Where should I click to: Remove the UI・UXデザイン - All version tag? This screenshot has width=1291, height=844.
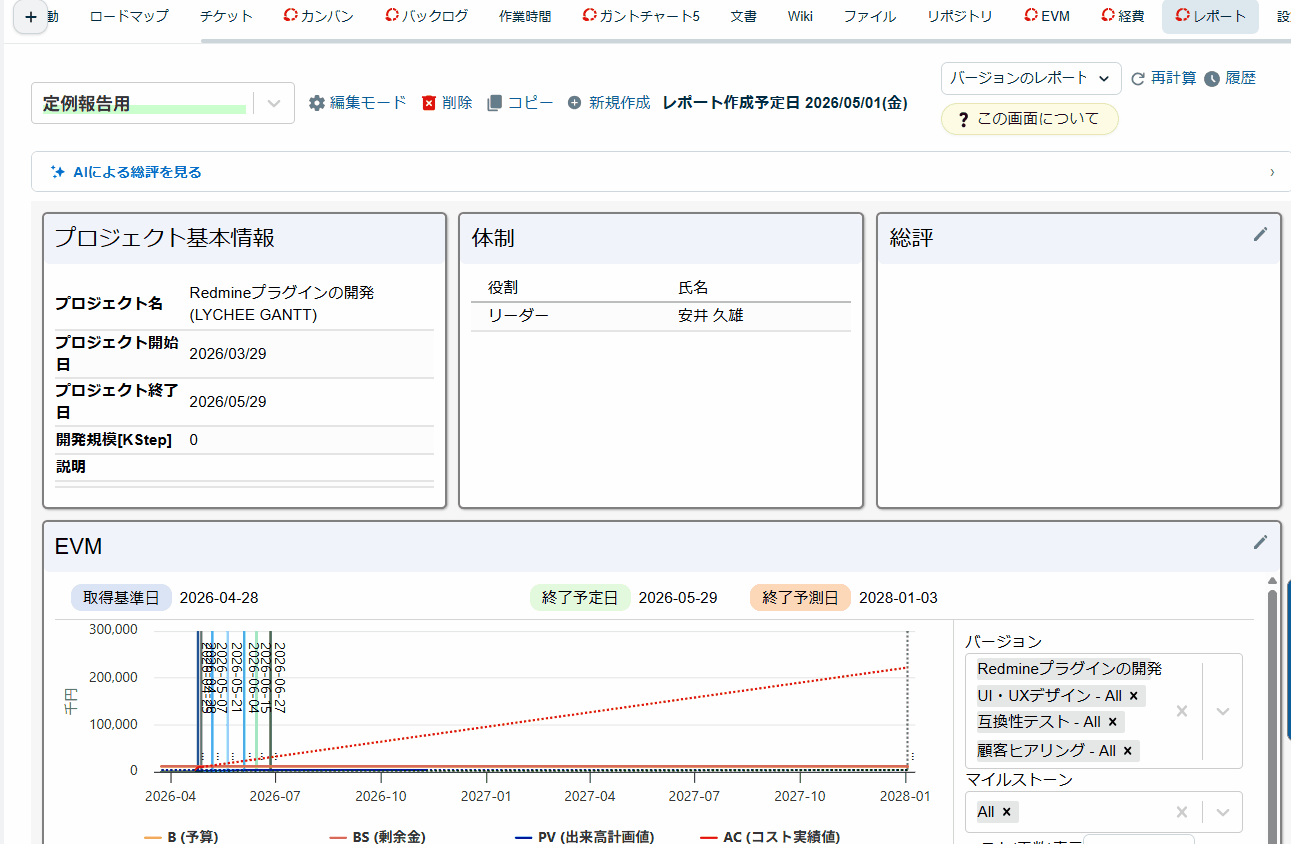tap(1133, 696)
